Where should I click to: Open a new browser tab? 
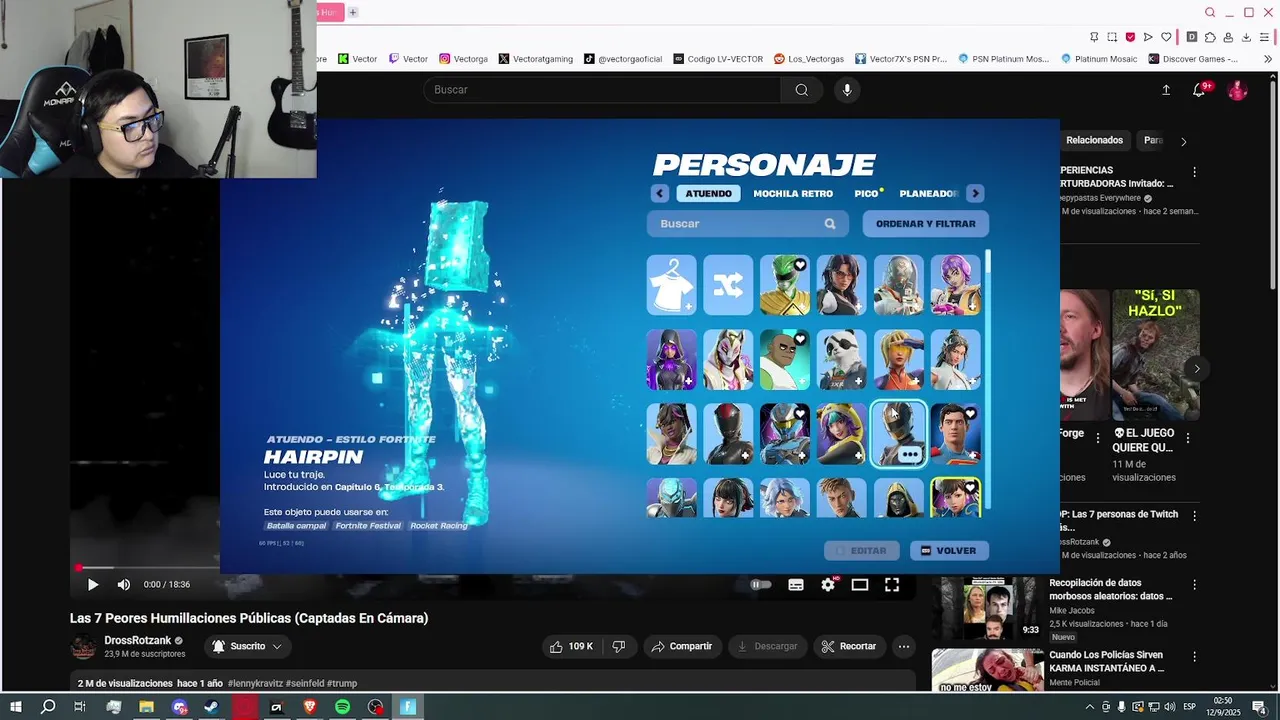point(353,12)
